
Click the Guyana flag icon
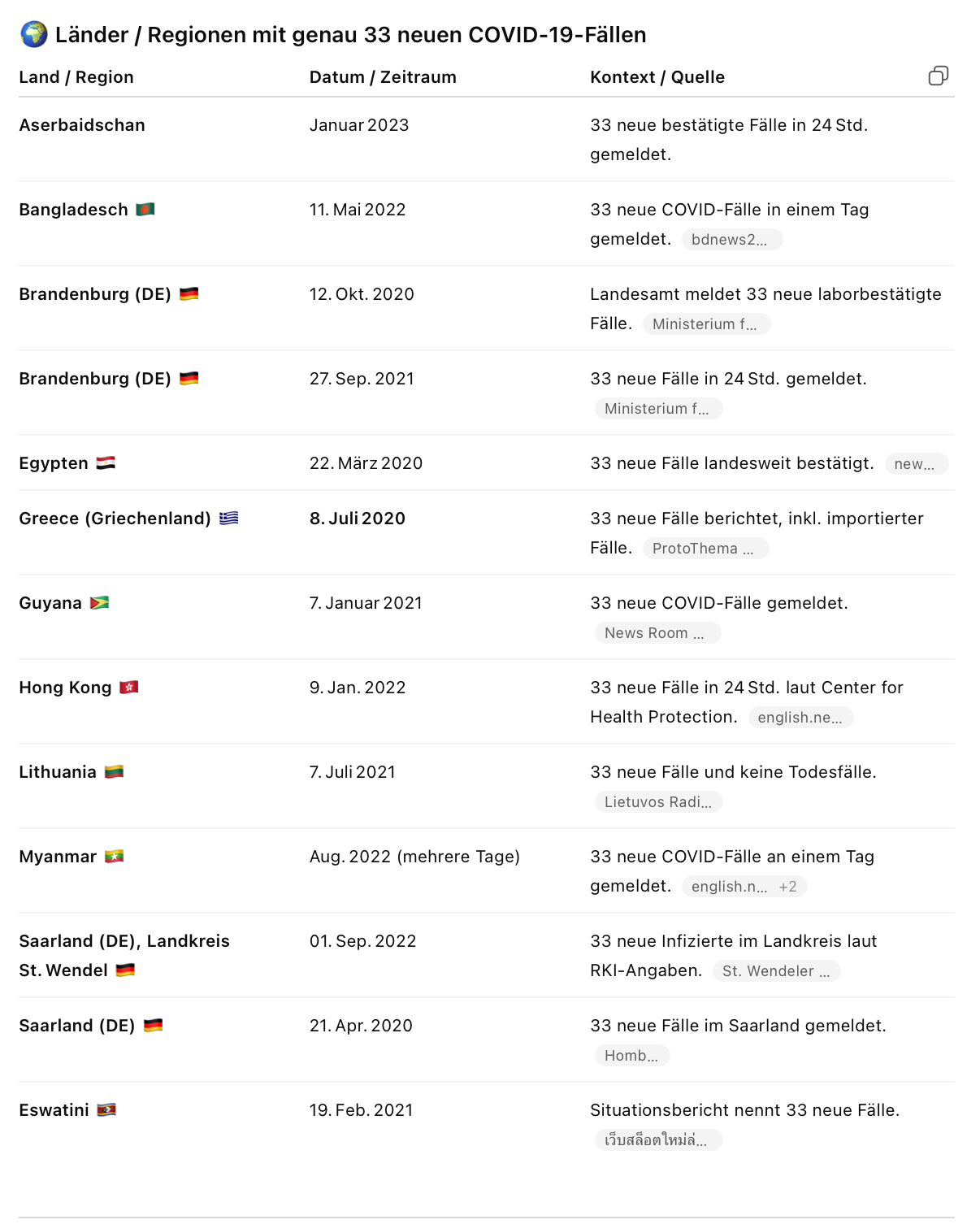(x=99, y=603)
